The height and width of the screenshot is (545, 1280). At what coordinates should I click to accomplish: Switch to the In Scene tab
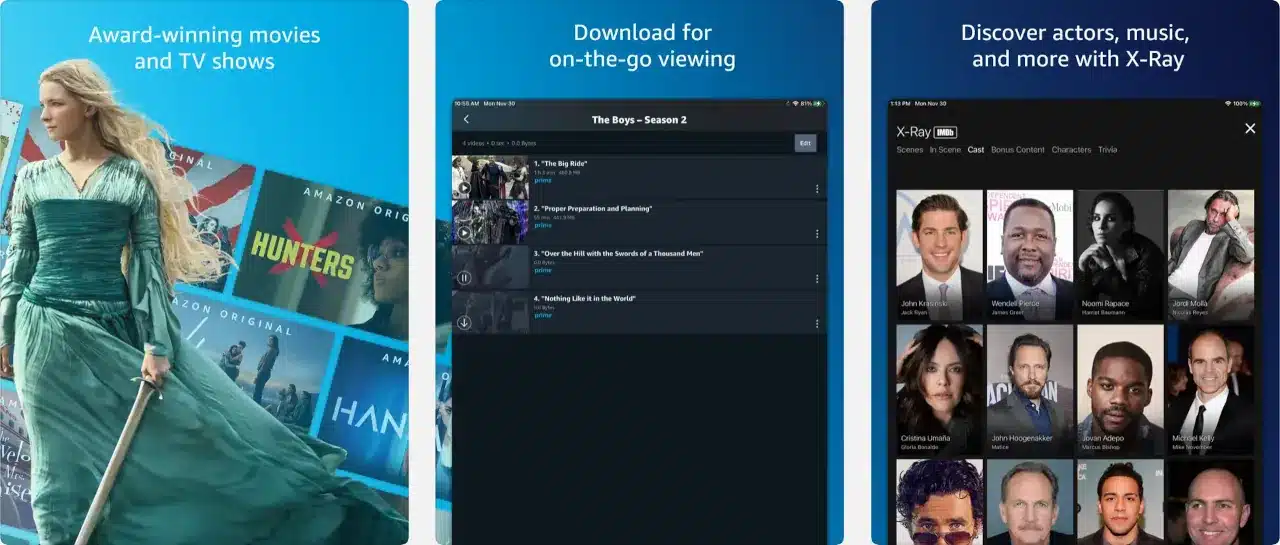945,150
